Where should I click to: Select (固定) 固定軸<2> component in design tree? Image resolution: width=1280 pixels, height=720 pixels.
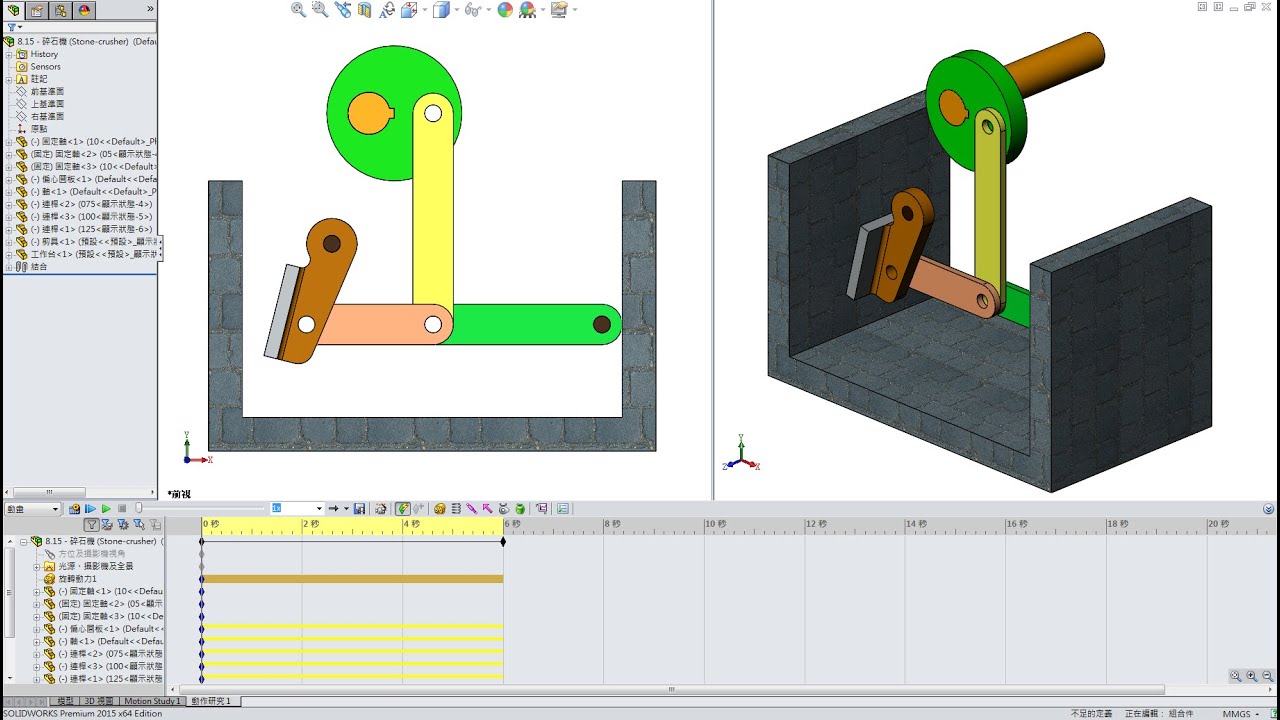(x=86, y=154)
